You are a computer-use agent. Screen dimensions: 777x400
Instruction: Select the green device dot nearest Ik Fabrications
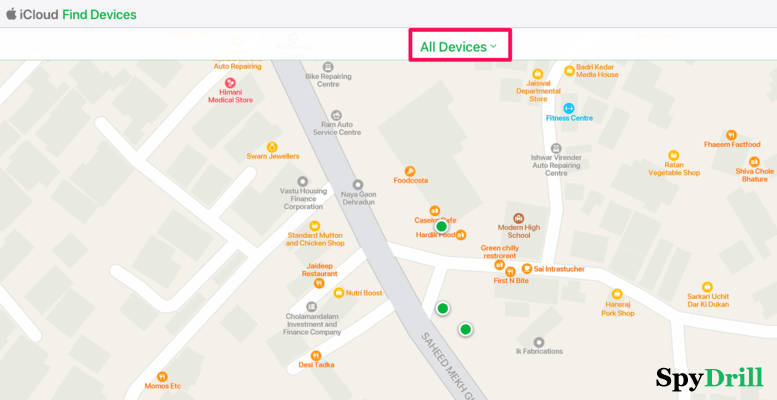[465, 329]
